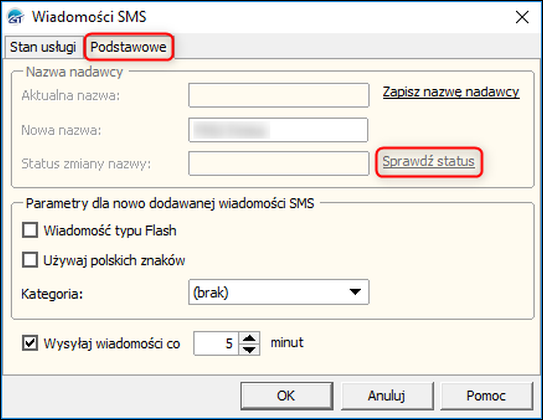Screen dimensions: 543x420
Task: Click the Kategoria dropdown arrow
Action: pyautogui.click(x=355, y=292)
